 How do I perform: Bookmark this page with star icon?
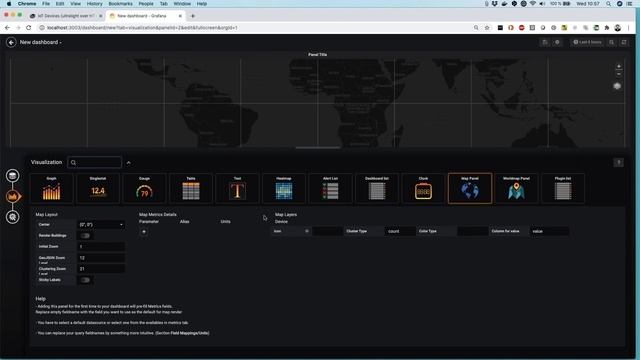tap(487, 28)
